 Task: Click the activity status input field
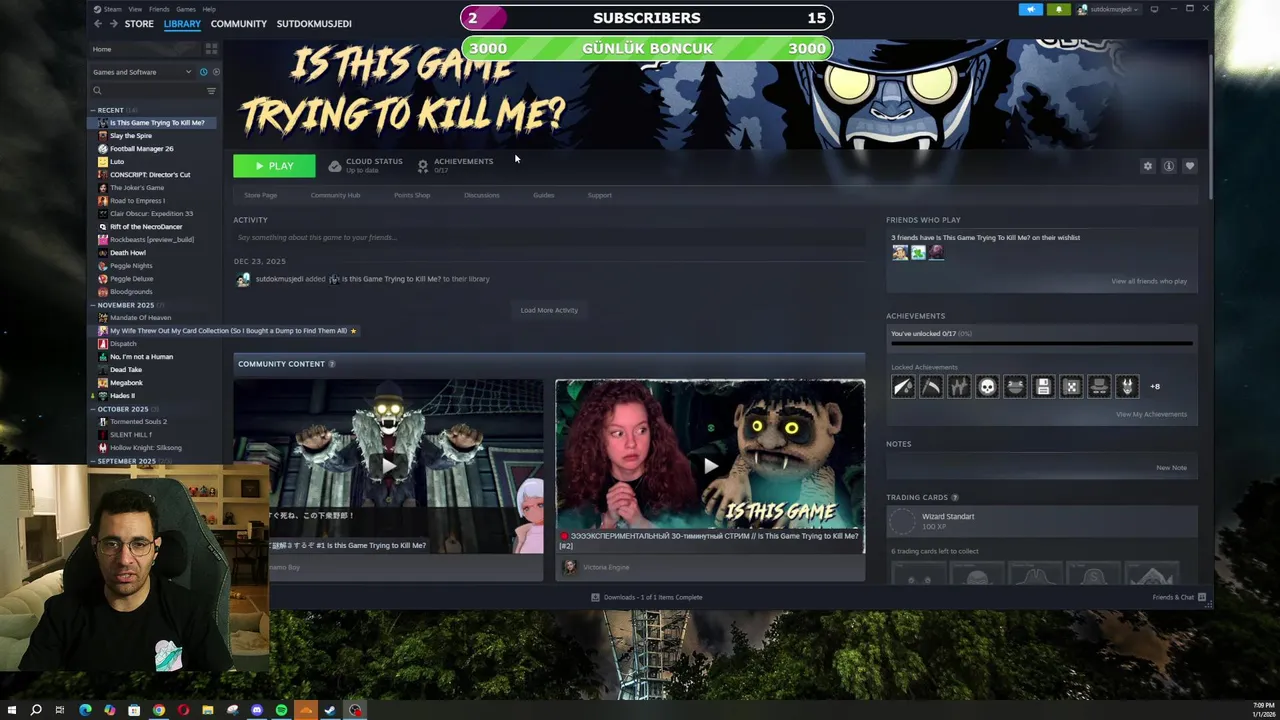tap(549, 238)
